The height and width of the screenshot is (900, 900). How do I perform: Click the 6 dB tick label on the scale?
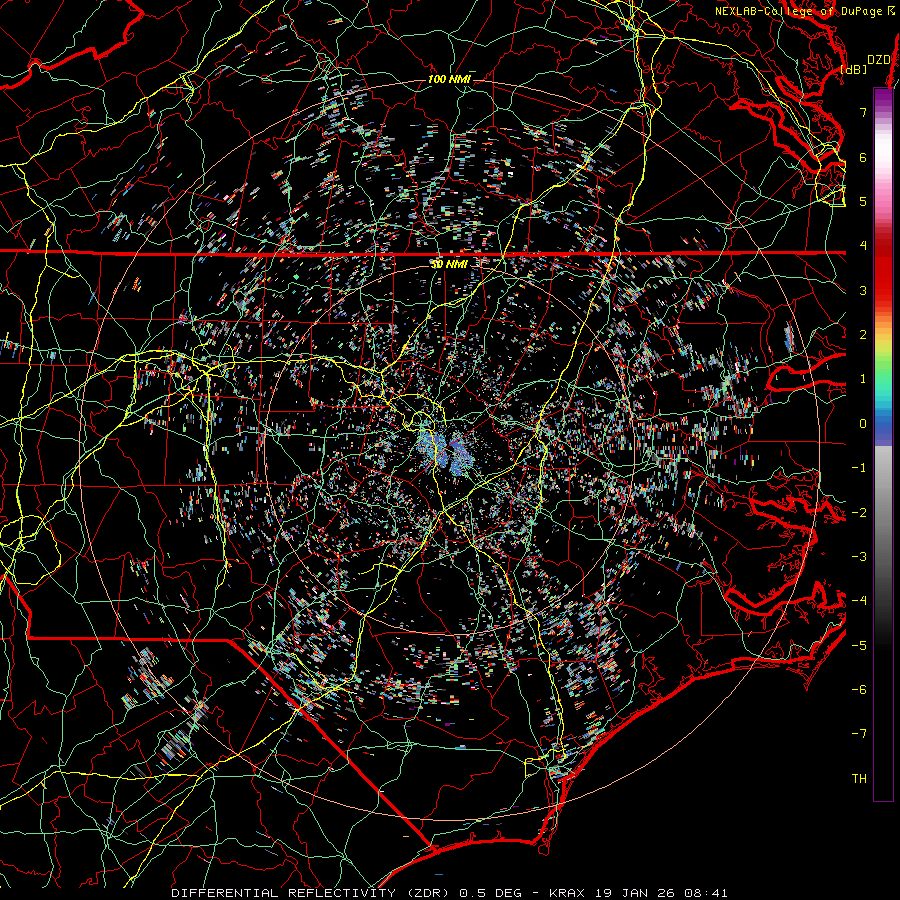tap(863, 157)
